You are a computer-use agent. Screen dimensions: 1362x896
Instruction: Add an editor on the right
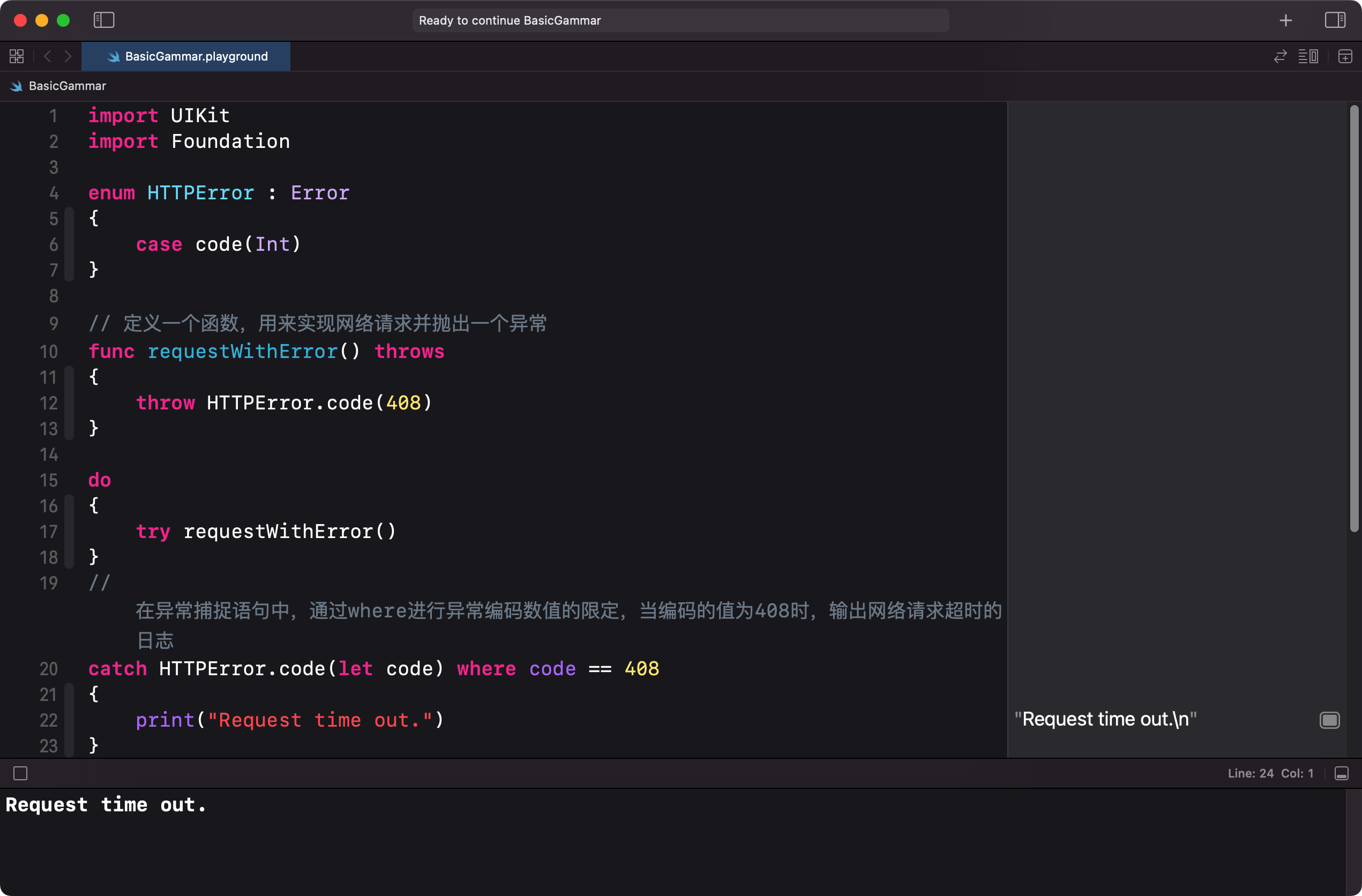tap(1345, 56)
